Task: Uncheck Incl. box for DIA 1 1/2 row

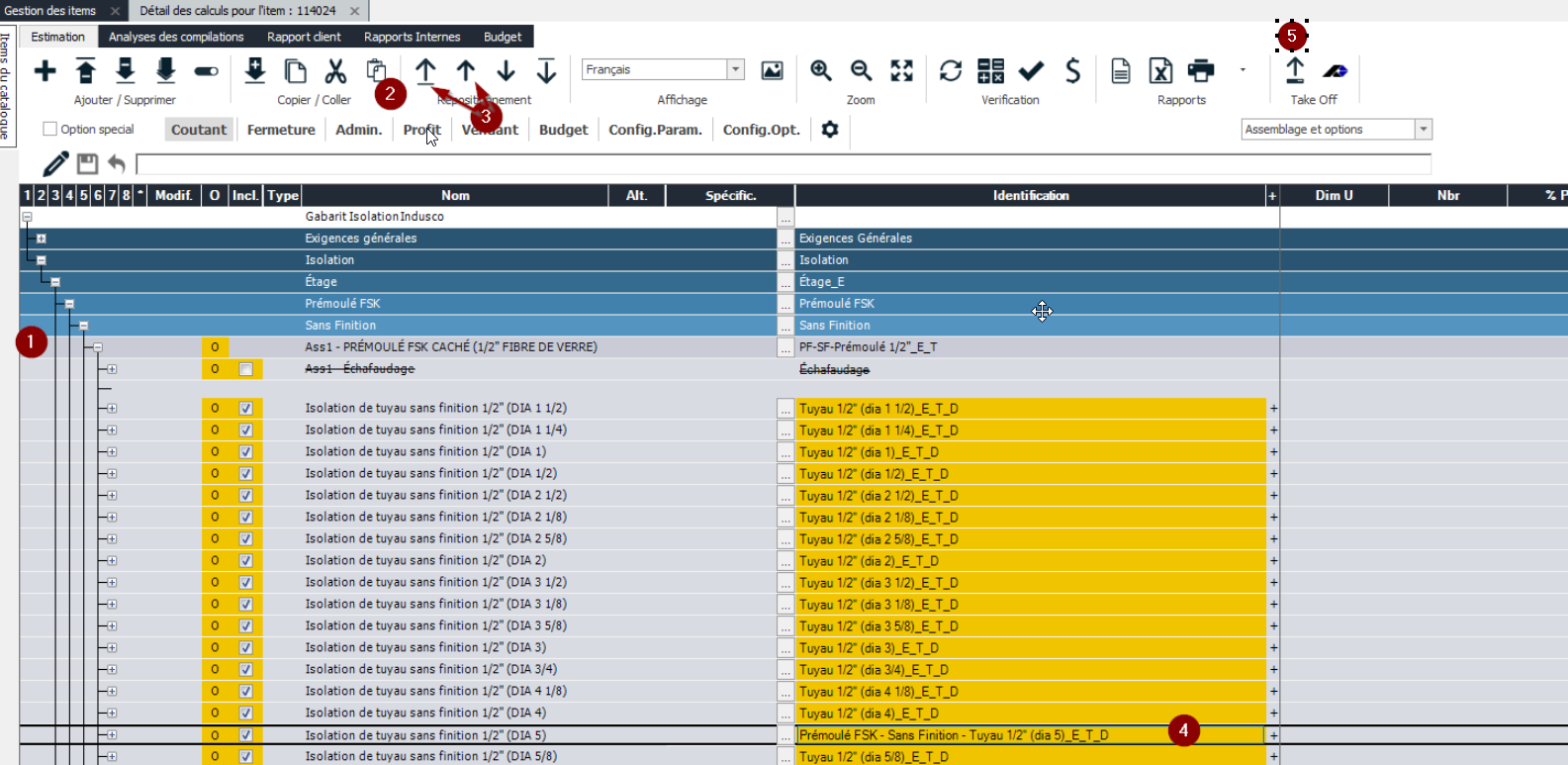Action: coord(245,408)
